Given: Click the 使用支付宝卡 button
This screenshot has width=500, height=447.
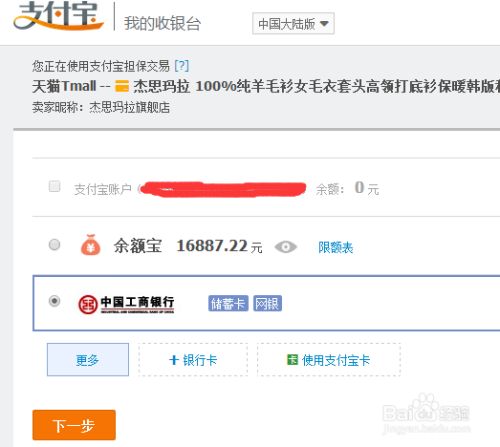Looking at the screenshot, I should tap(329, 360).
